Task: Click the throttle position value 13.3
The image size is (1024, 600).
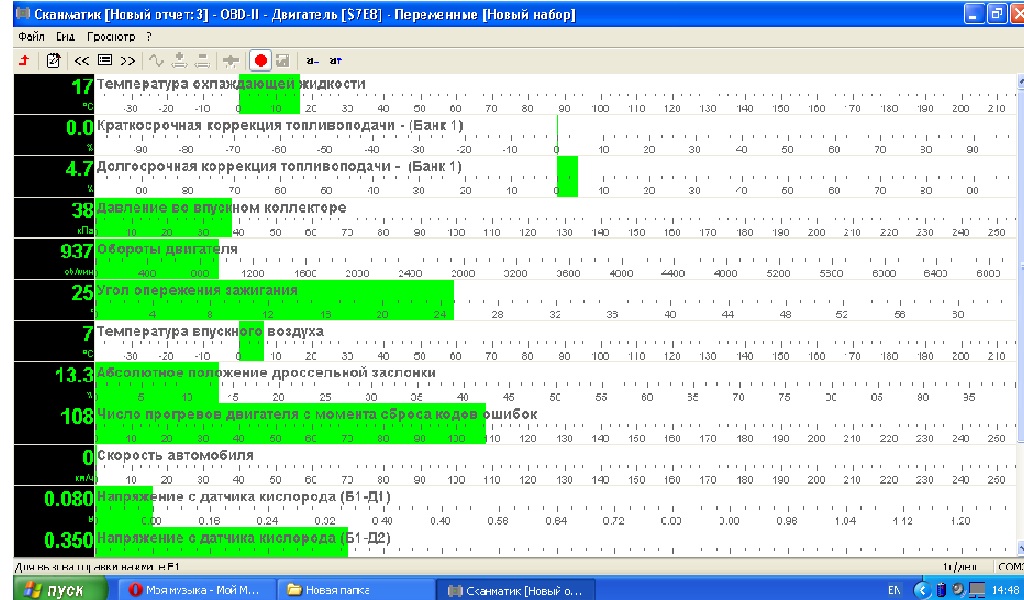Action: pyautogui.click(x=74, y=375)
